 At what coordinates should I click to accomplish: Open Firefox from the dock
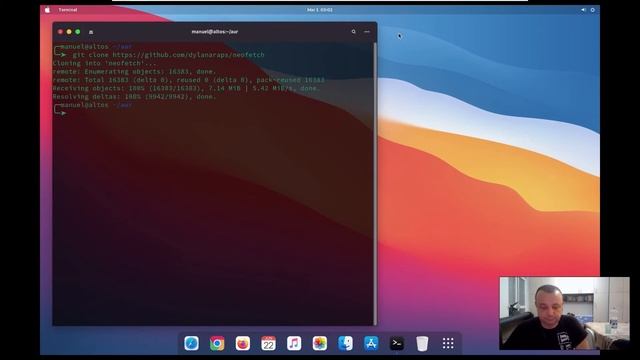pyautogui.click(x=243, y=343)
